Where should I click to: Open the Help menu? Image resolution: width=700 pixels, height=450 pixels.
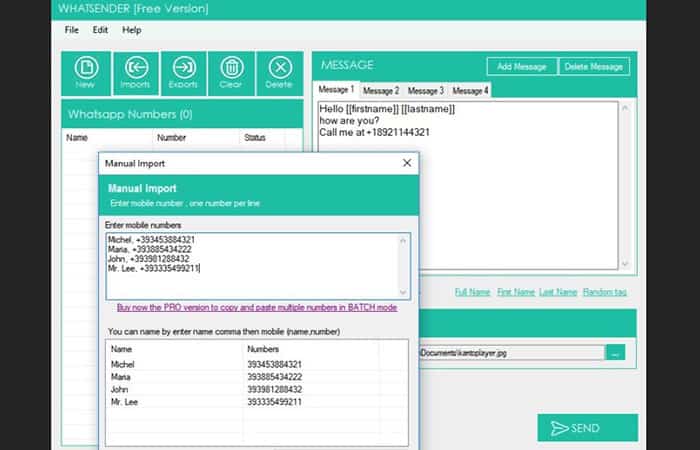click(x=132, y=30)
